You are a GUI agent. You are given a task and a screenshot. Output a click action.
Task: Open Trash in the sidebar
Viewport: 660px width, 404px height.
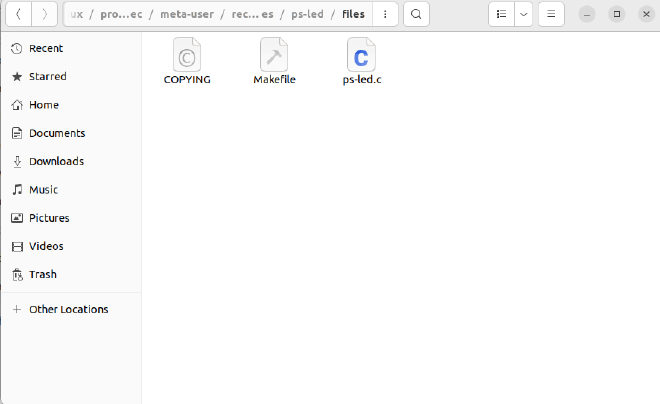tap(42, 274)
